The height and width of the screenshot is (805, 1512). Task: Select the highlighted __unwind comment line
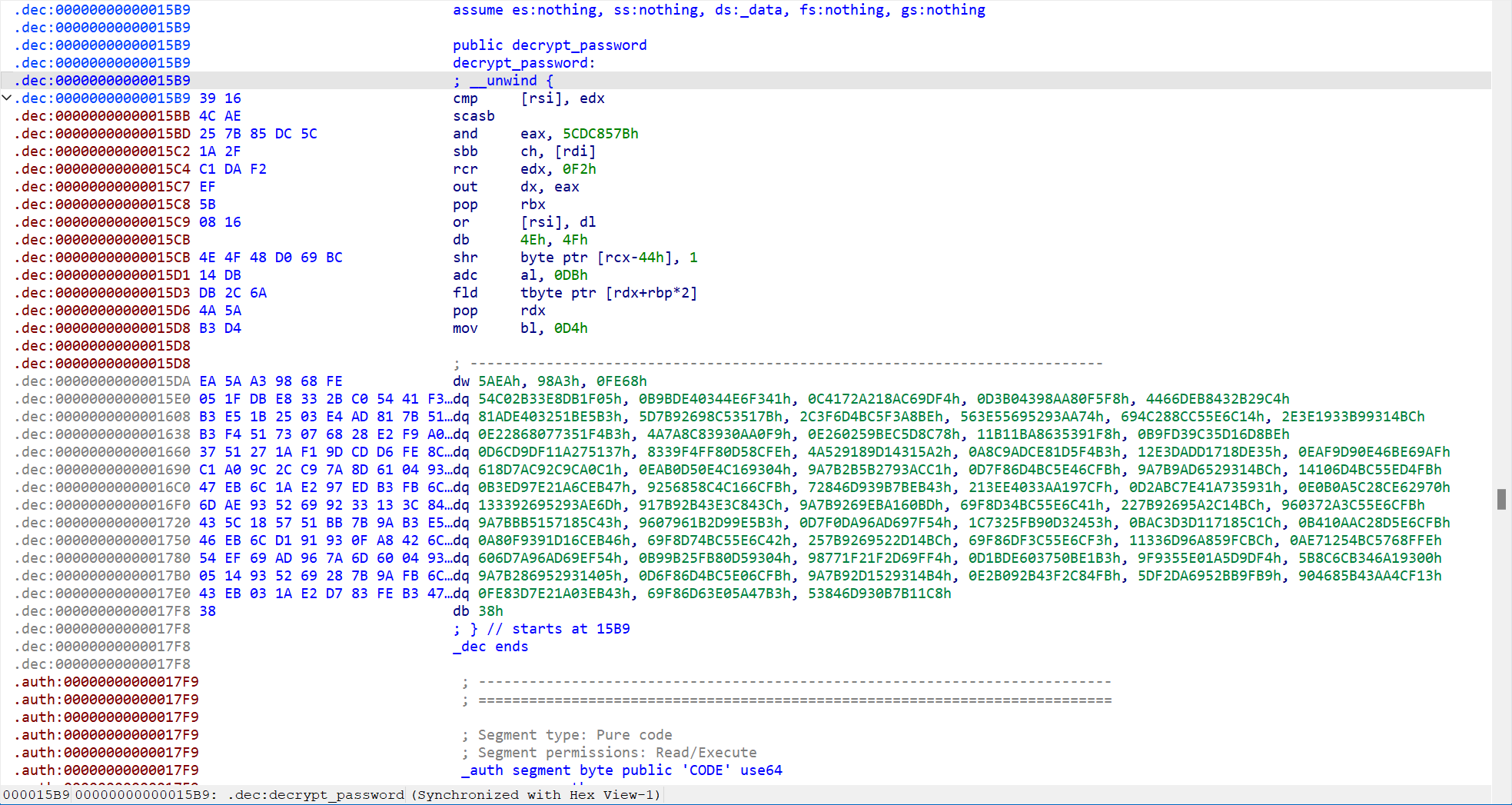coord(503,81)
